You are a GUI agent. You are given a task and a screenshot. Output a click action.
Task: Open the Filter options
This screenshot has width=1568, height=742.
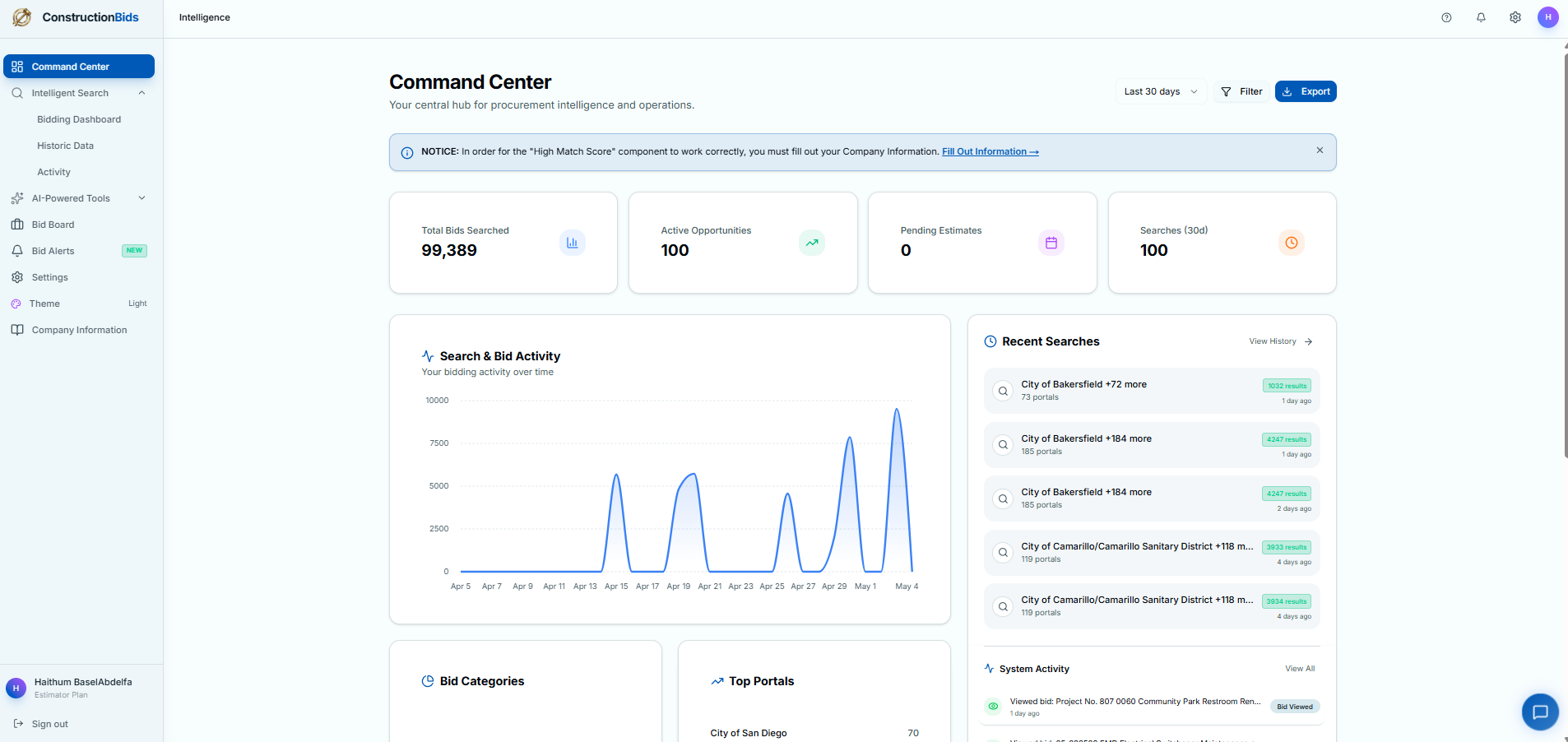1241,91
